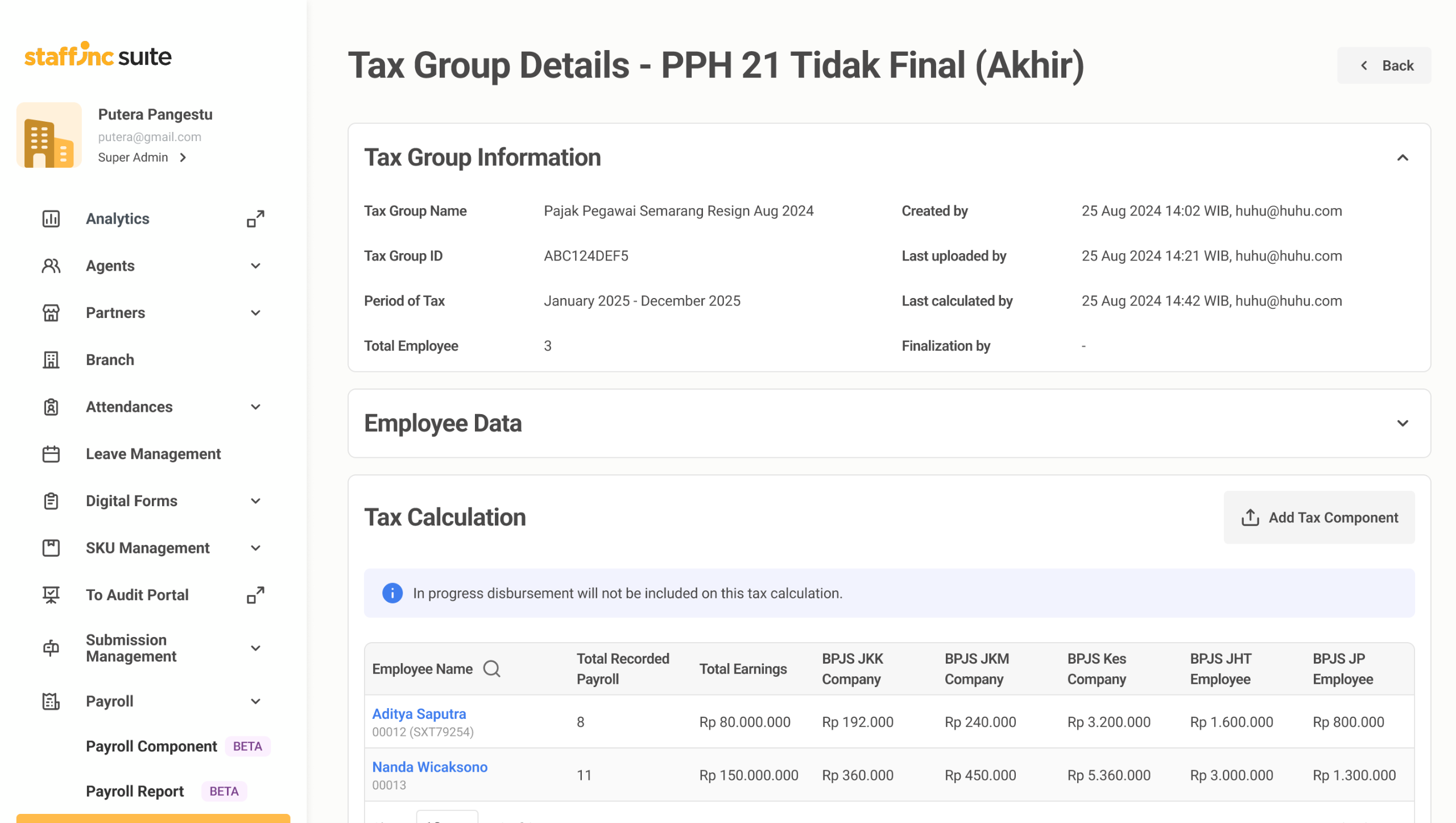
Task: Click the Branch building icon
Action: [51, 360]
